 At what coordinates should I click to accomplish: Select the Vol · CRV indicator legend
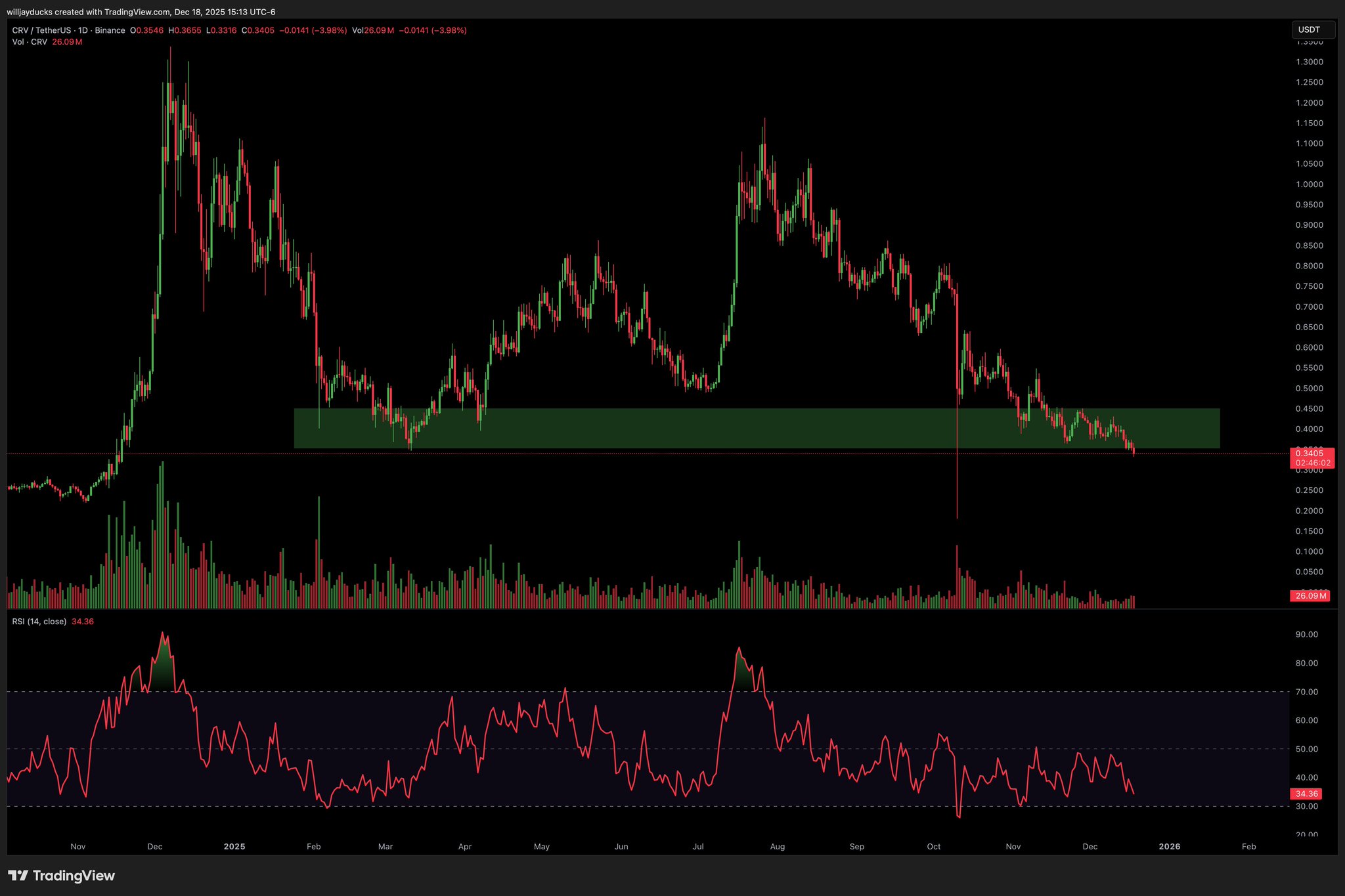tap(30, 42)
